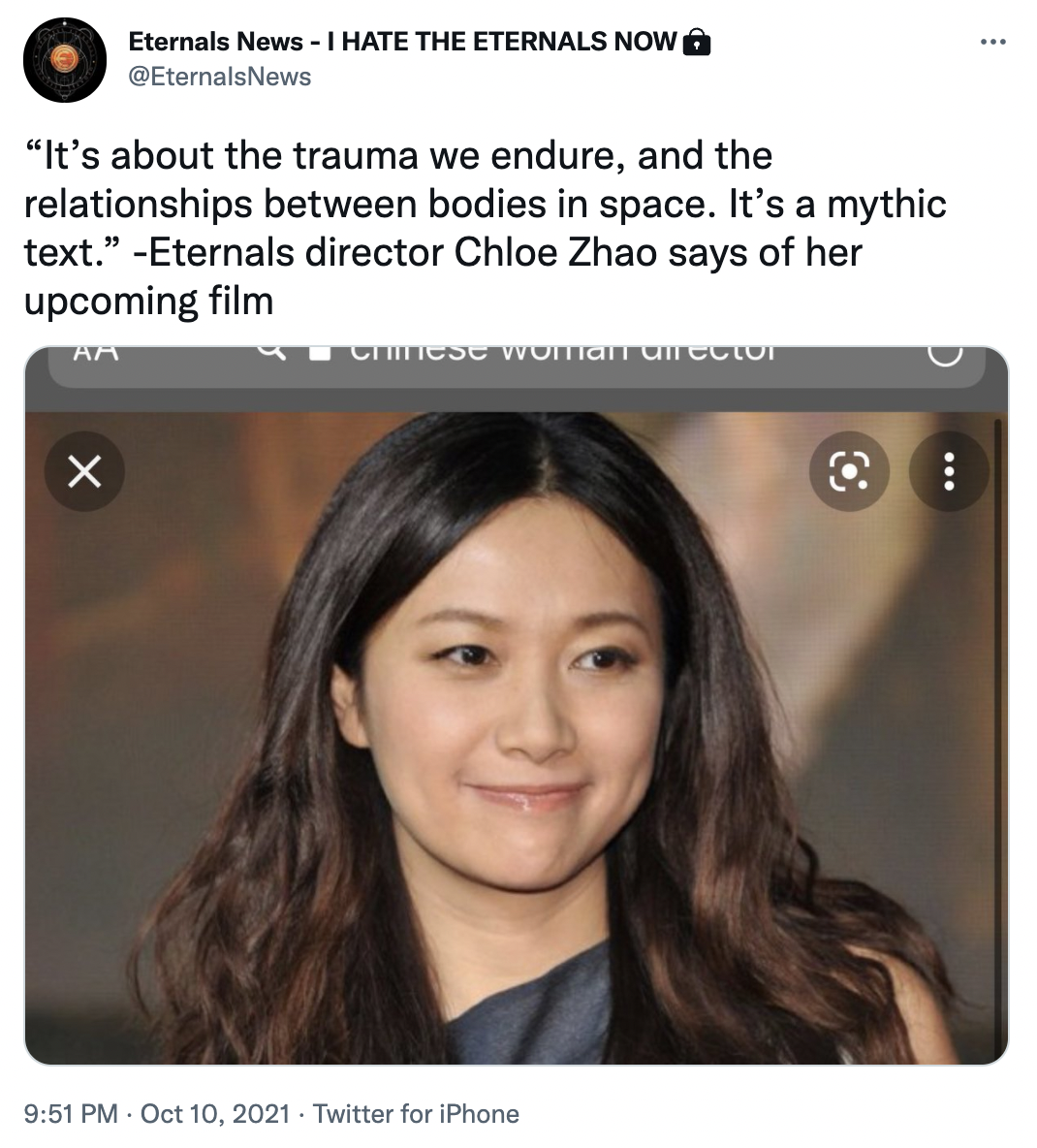Image resolution: width=1037 pixels, height=1148 pixels.
Task: Tap the AA text size icon
Action: 96,353
